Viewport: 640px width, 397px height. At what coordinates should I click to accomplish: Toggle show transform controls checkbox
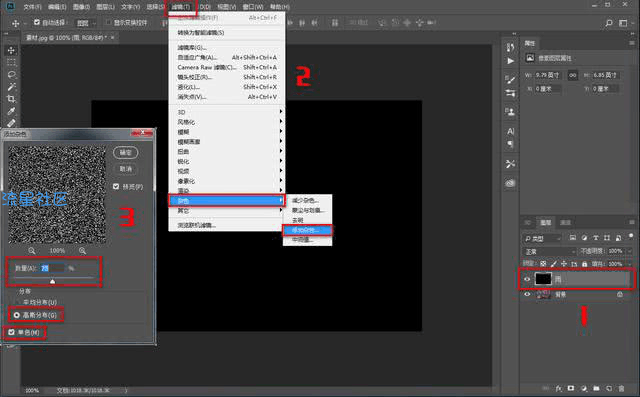(108, 22)
